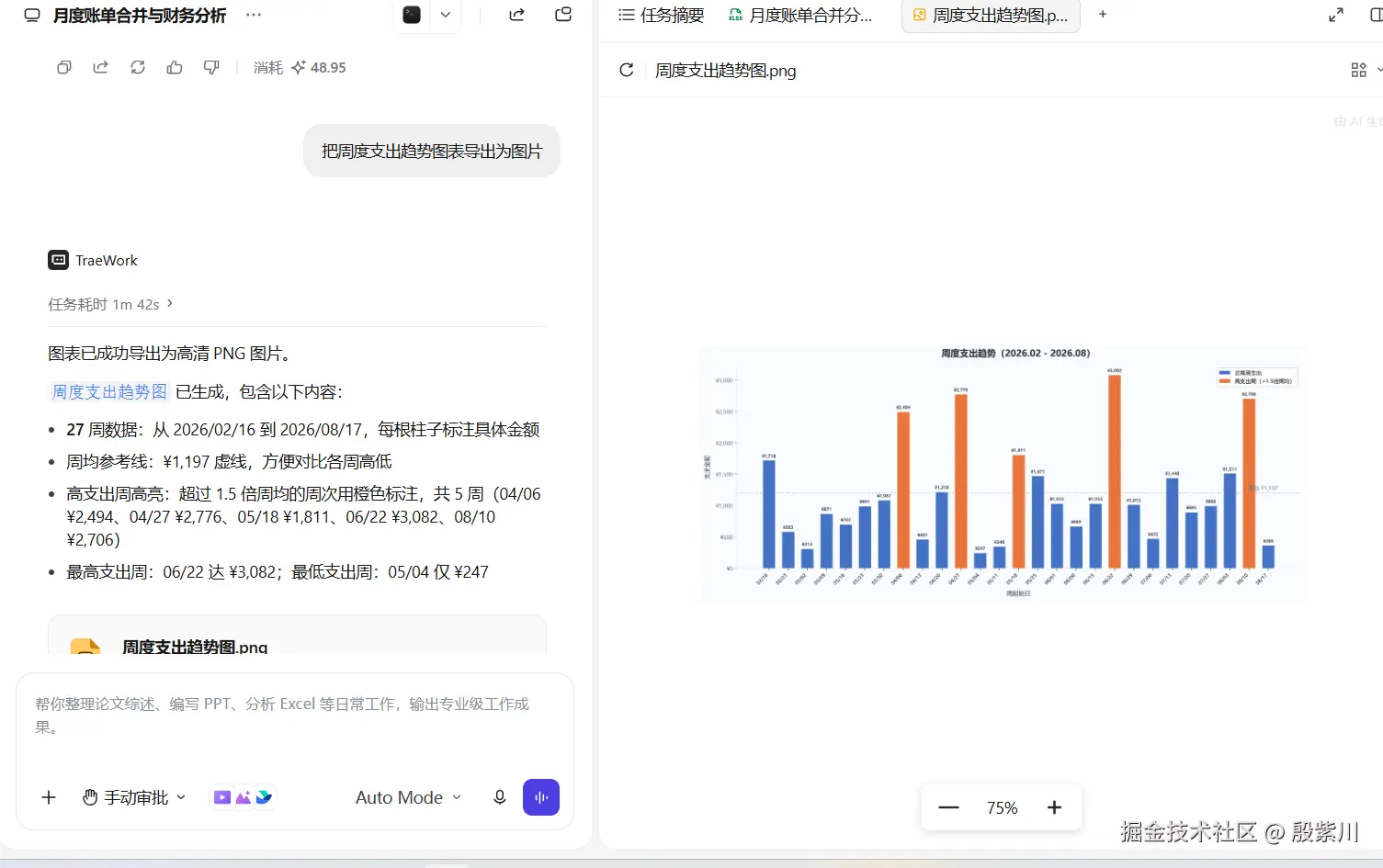Image resolution: width=1383 pixels, height=868 pixels.
Task: Share the message via the arrow icon beside copy
Action: click(101, 67)
